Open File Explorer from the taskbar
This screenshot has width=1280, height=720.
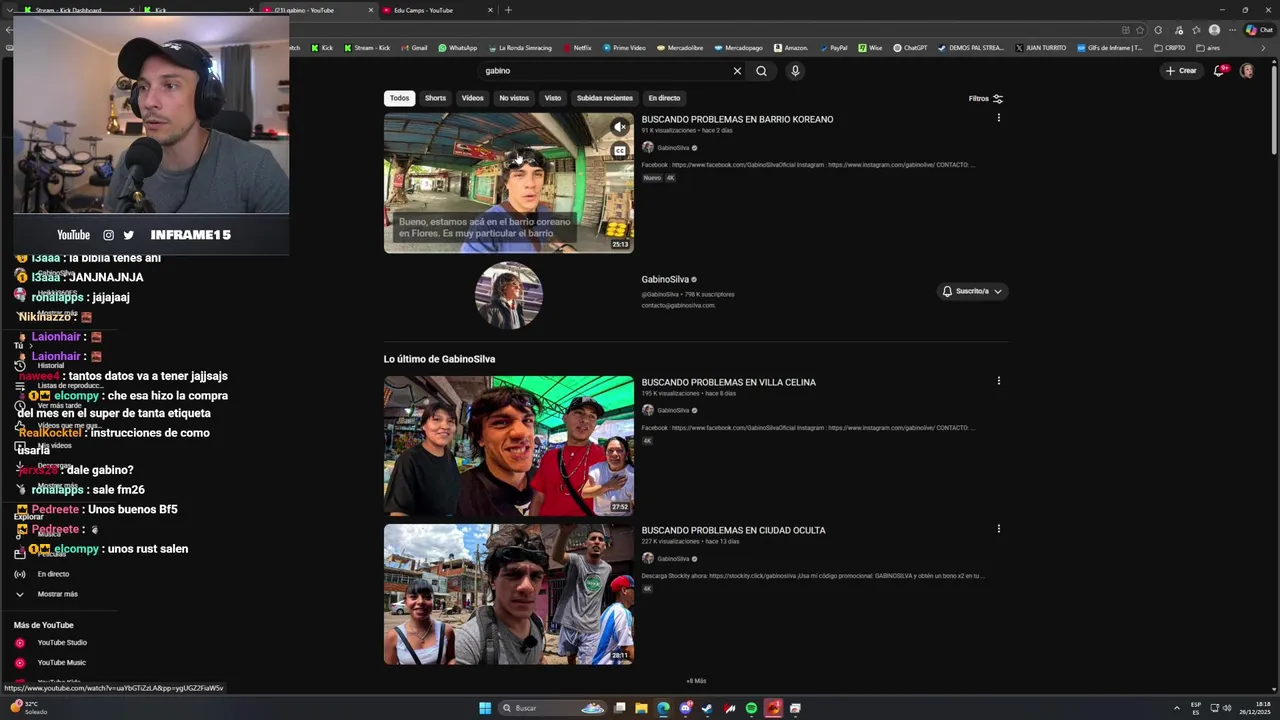(641, 708)
